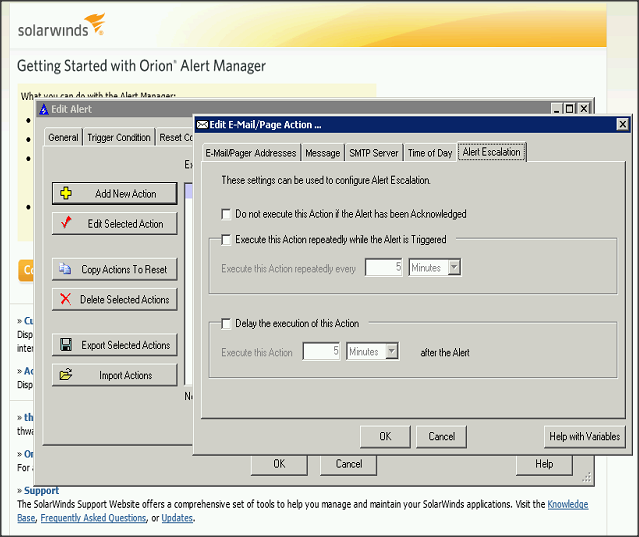Image resolution: width=639 pixels, height=537 pixels.
Task: Open the Updates link
Action: [x=177, y=518]
